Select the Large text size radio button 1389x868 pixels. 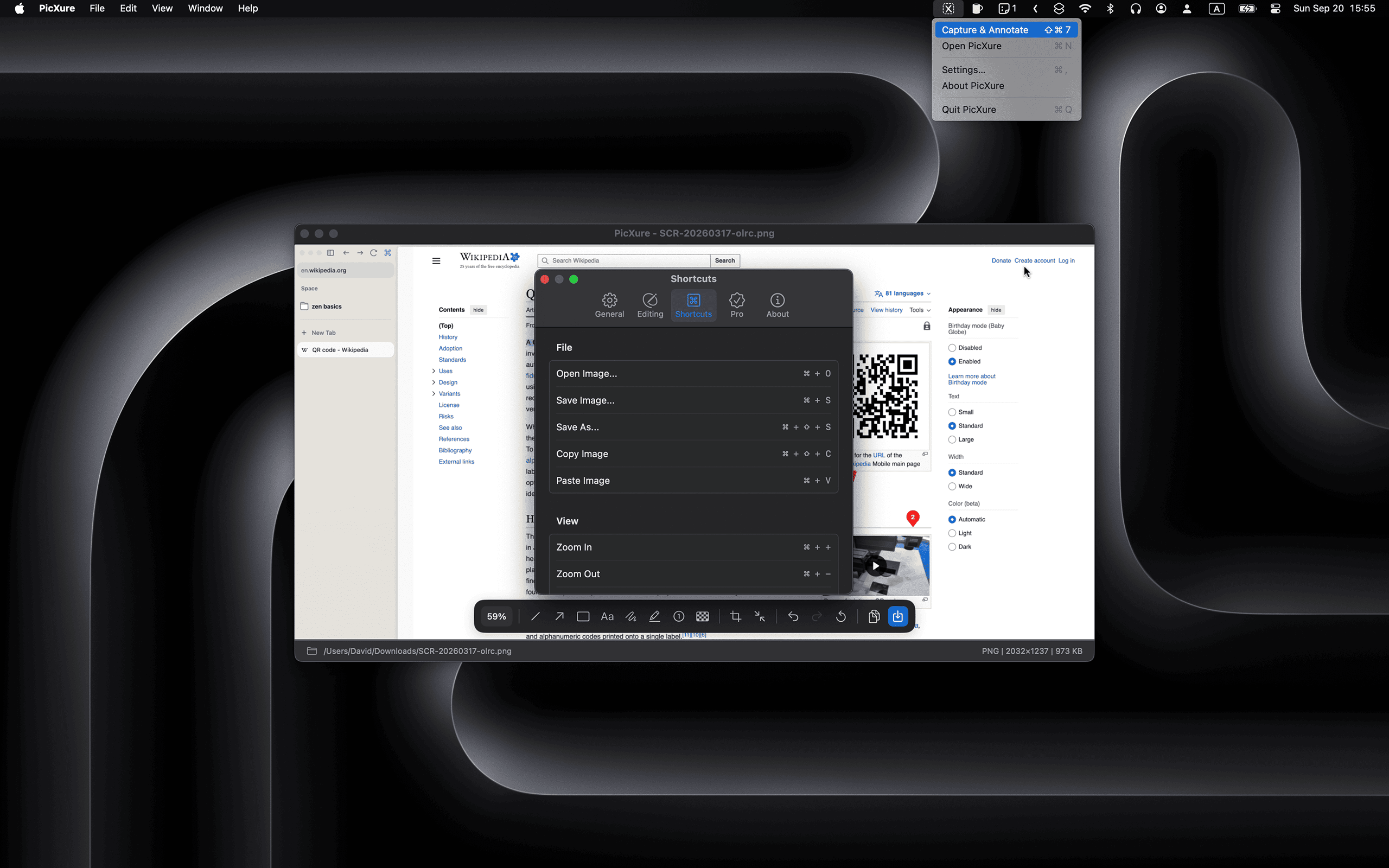952,440
